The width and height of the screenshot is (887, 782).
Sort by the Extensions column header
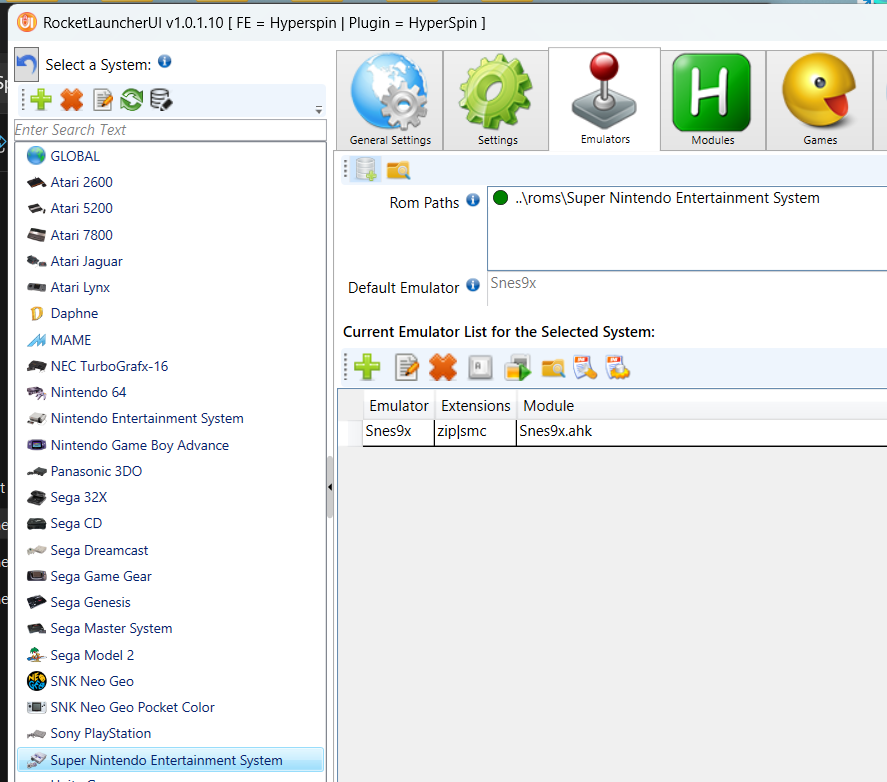coord(476,406)
